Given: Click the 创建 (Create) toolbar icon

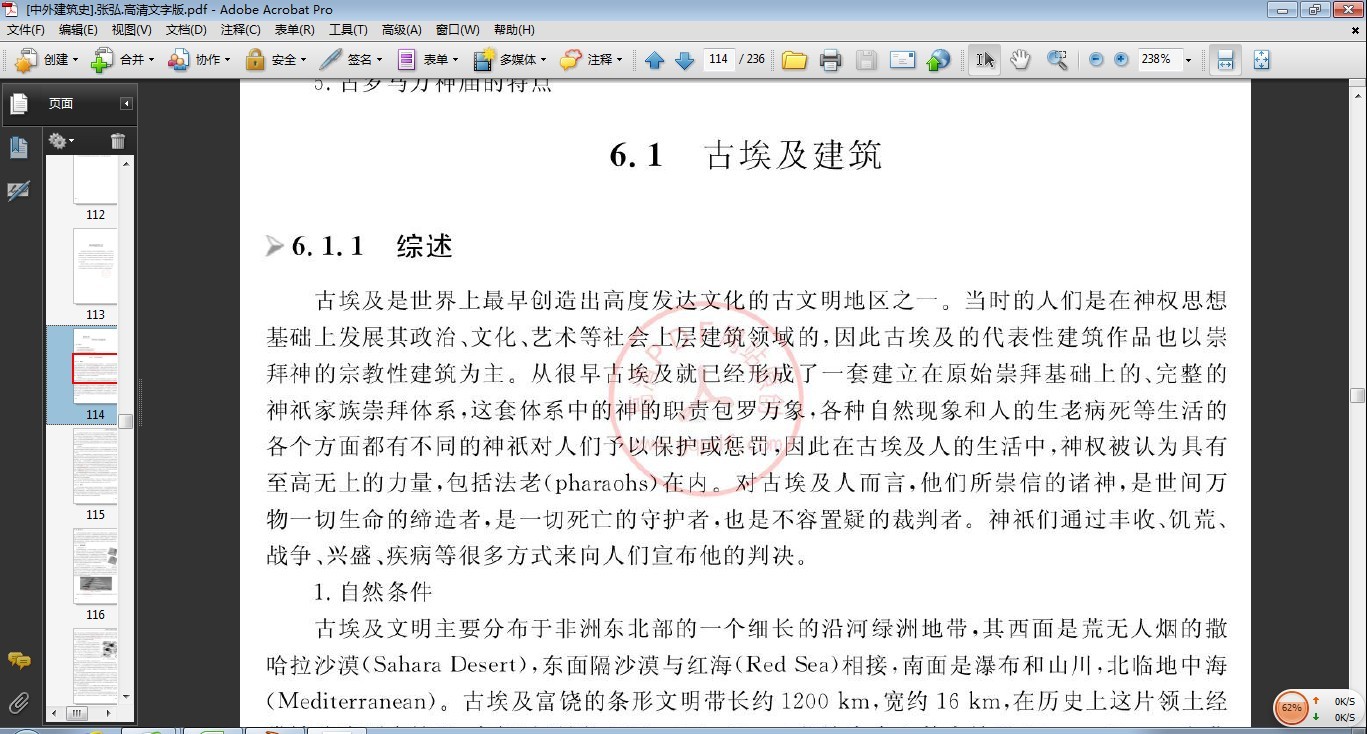Looking at the screenshot, I should click(x=26, y=60).
